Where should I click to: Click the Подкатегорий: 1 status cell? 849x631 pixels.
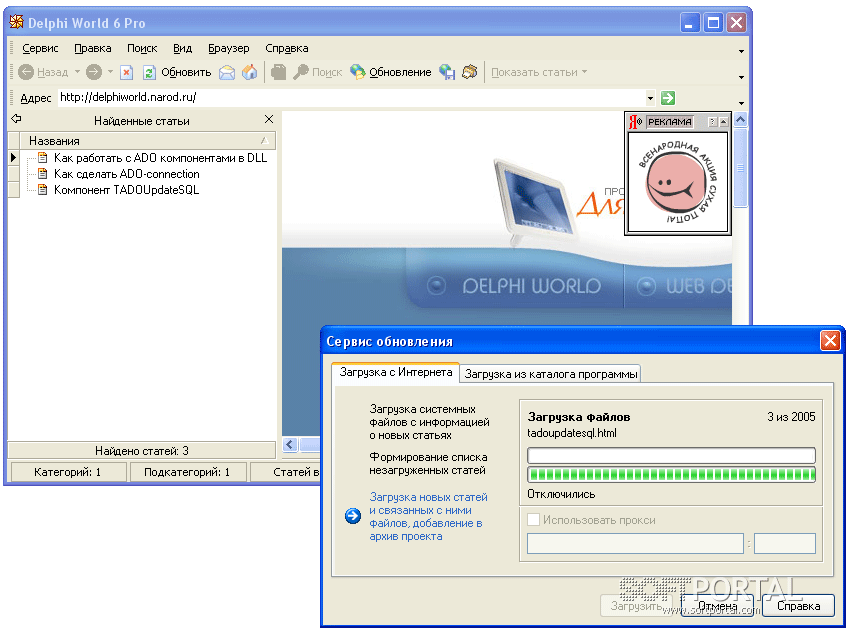point(187,472)
